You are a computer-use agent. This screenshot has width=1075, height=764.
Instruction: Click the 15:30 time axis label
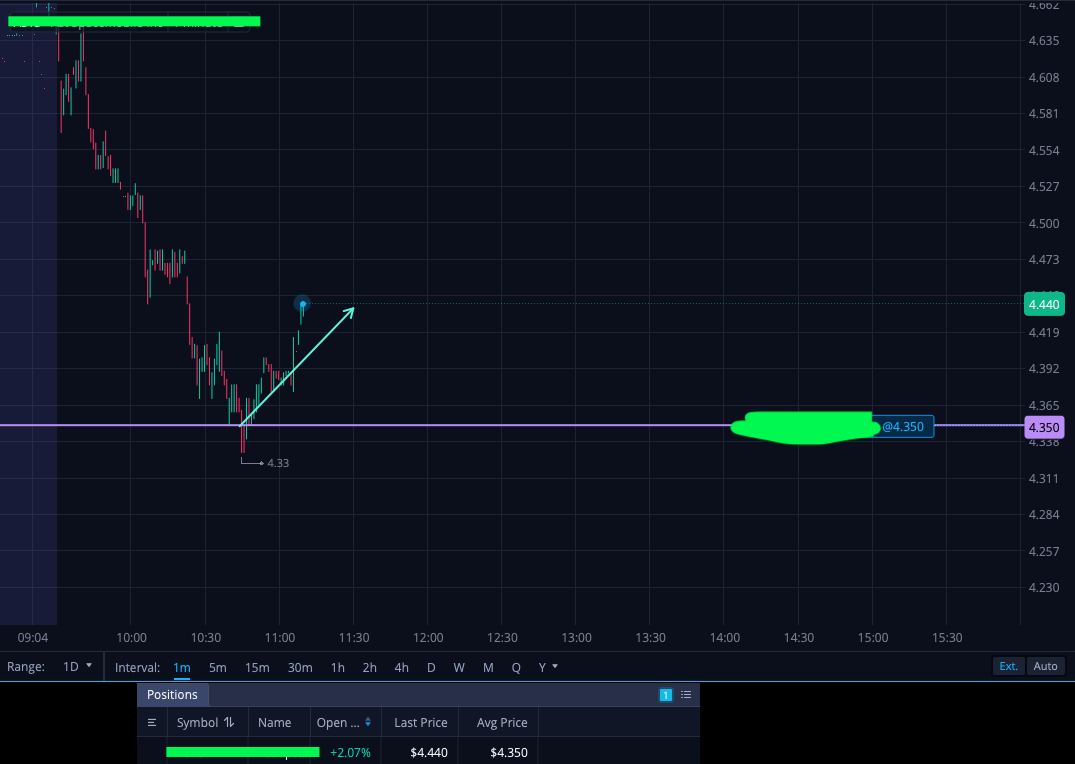click(947, 638)
